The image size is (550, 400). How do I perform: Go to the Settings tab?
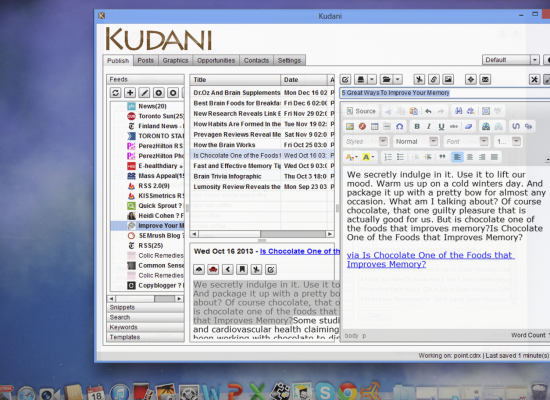[289, 60]
